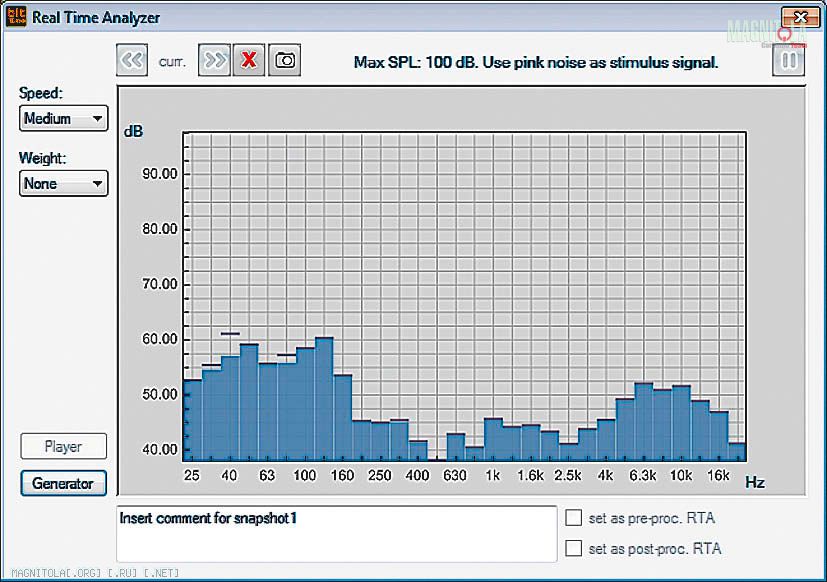The width and height of the screenshot is (827, 582).
Task: Click the 6.3k frequency label
Action: (643, 475)
